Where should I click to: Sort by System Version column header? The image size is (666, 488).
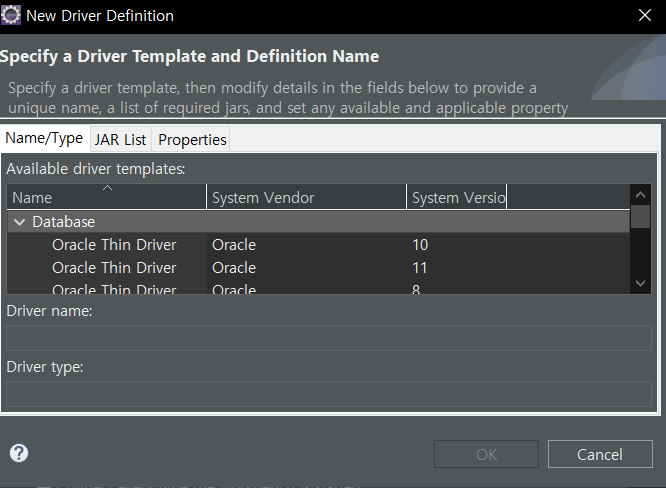pyautogui.click(x=457, y=197)
